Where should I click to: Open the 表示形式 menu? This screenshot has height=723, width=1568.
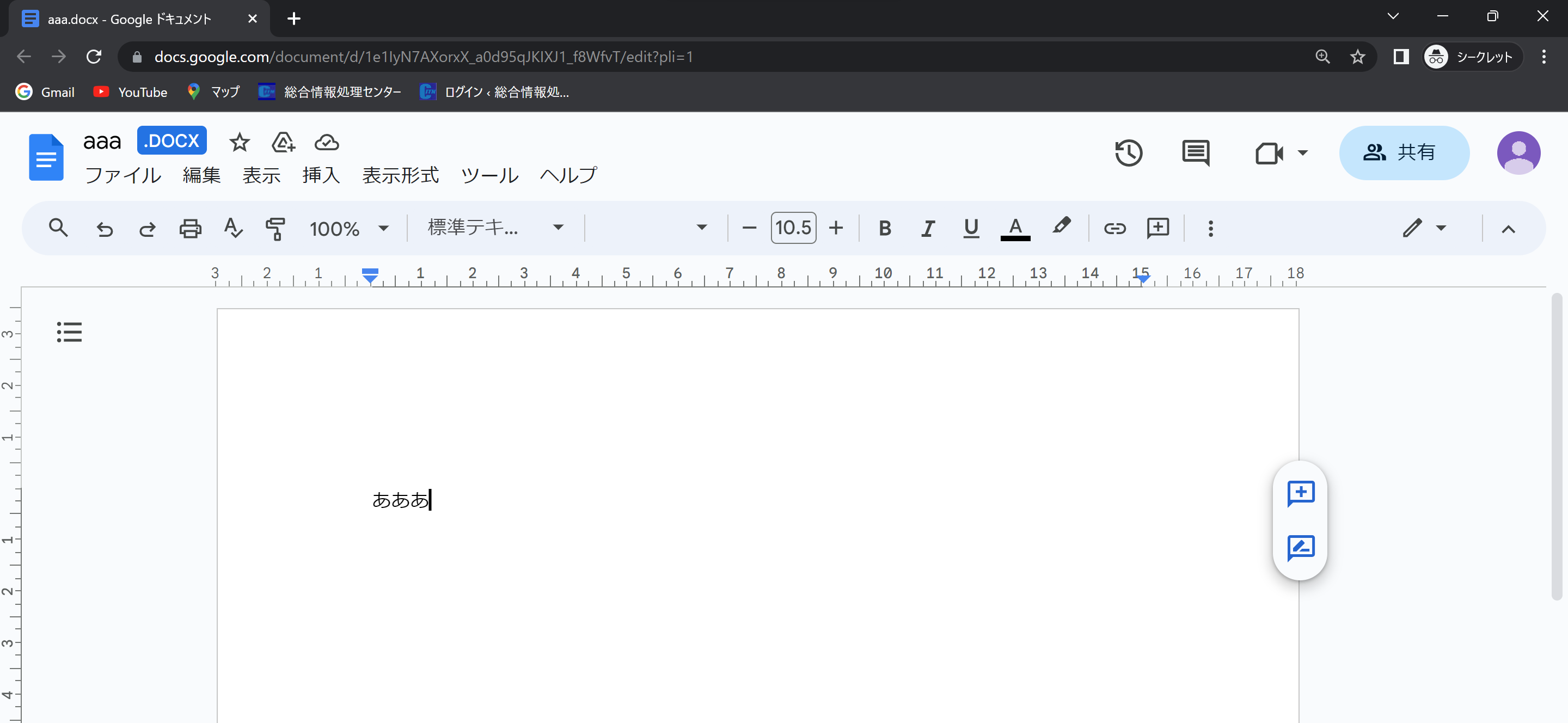pyautogui.click(x=401, y=175)
